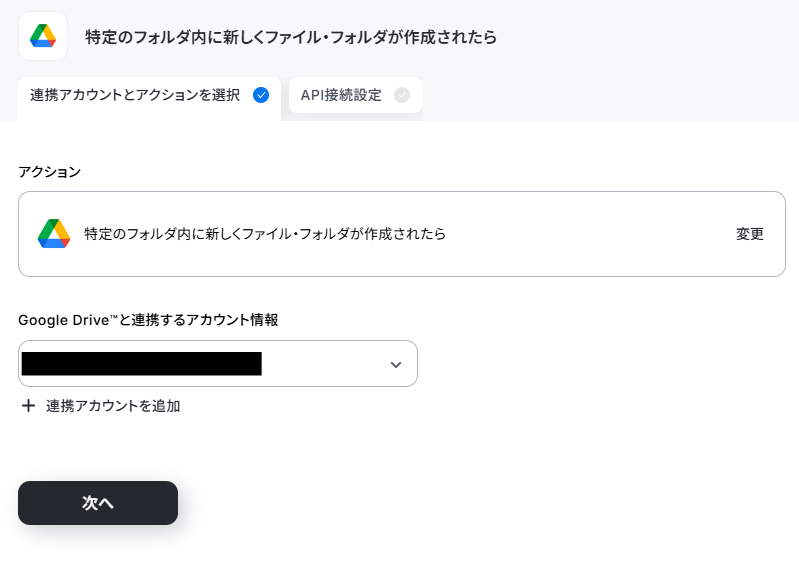Viewport: 799px width, 586px height.
Task: Click the Google Drive logo in the header
Action: pyautogui.click(x=43, y=36)
